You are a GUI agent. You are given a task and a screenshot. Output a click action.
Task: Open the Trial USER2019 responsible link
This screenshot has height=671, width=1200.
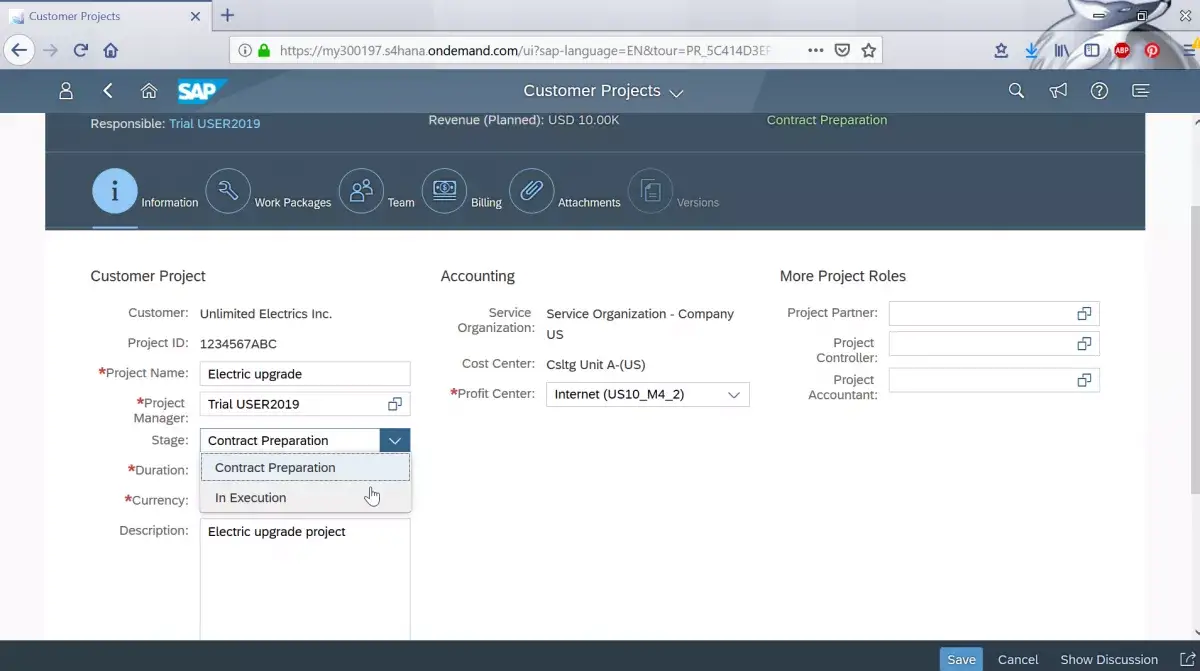[214, 124]
